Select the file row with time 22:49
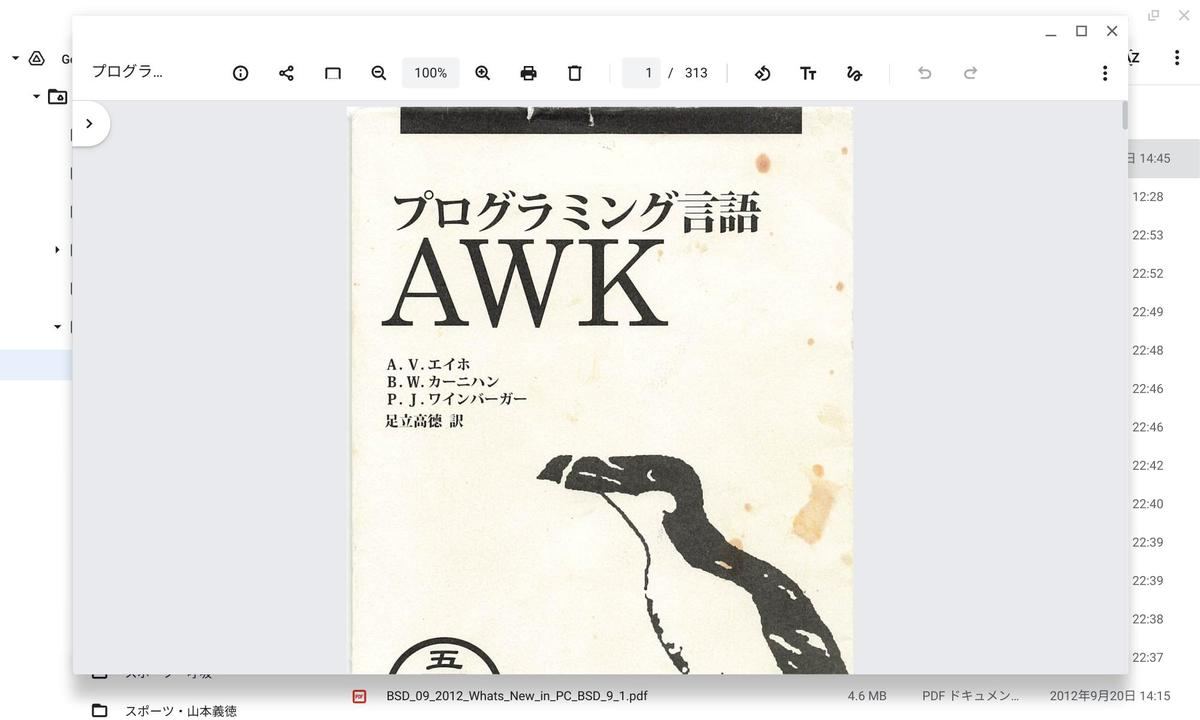 [1164, 312]
